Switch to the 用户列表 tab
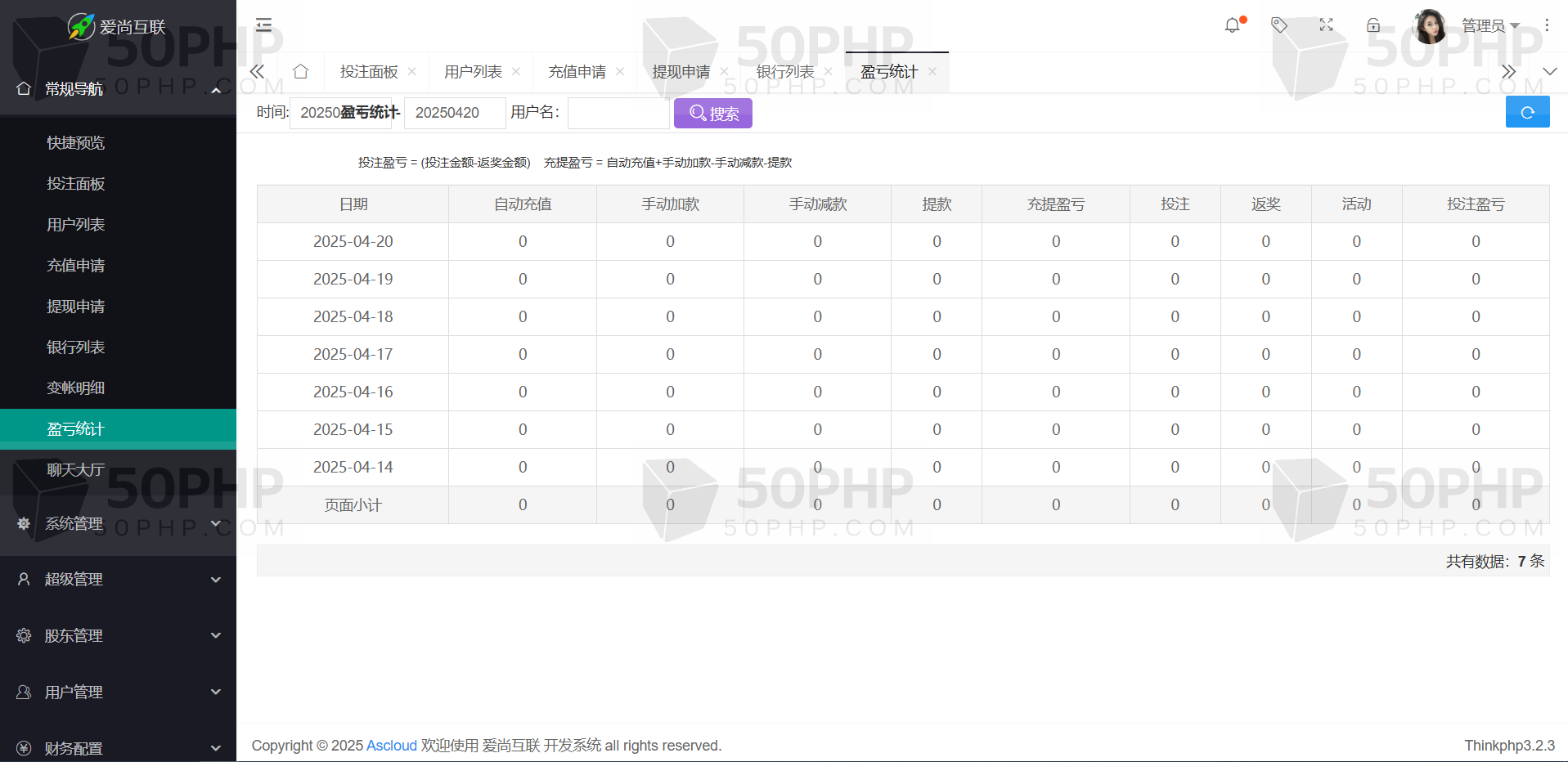This screenshot has height=762, width=1568. coord(473,72)
